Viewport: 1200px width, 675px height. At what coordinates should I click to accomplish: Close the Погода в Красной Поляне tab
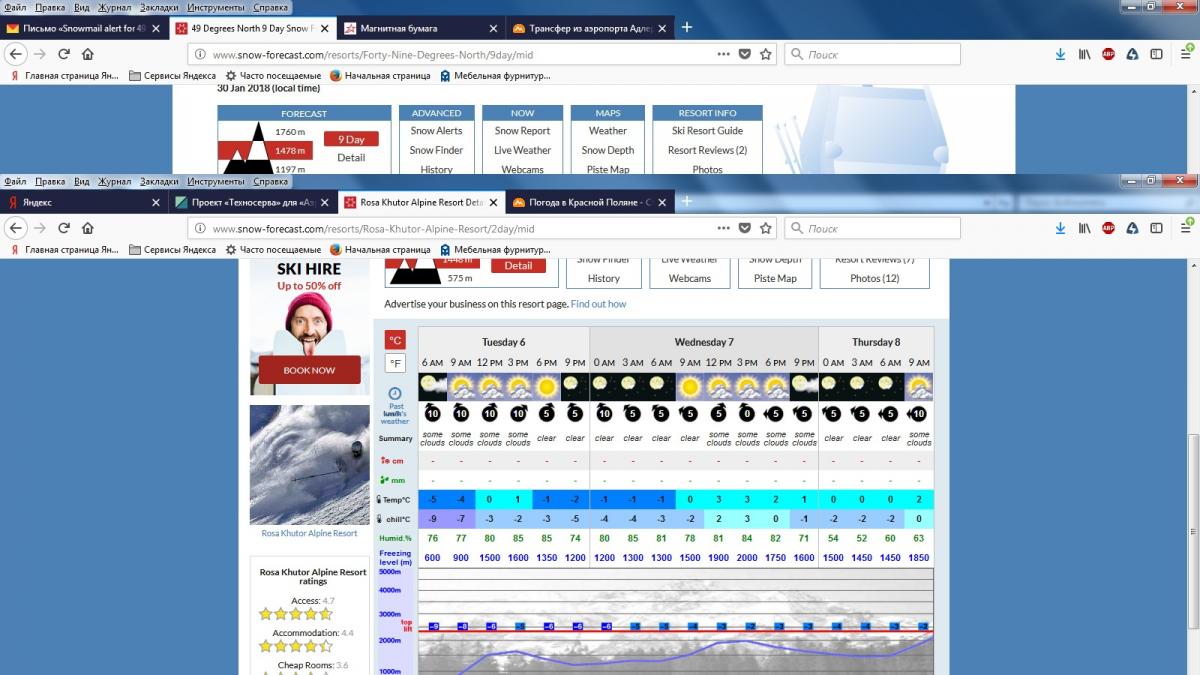pos(661,202)
